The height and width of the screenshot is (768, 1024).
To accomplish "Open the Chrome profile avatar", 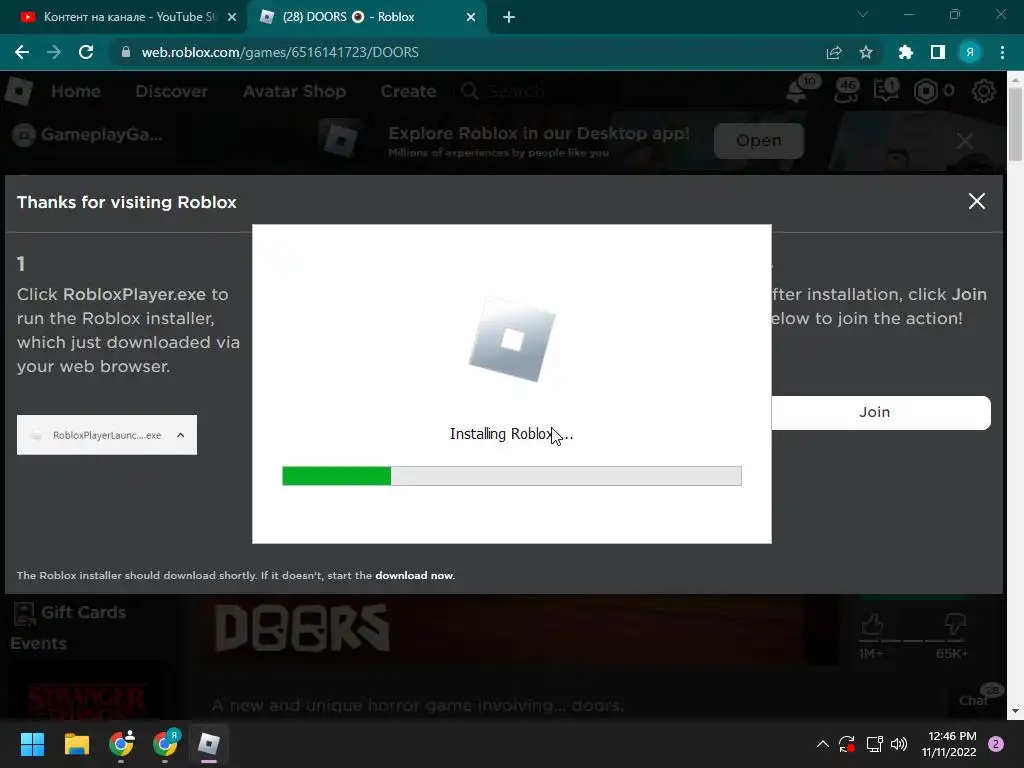I will (970, 52).
